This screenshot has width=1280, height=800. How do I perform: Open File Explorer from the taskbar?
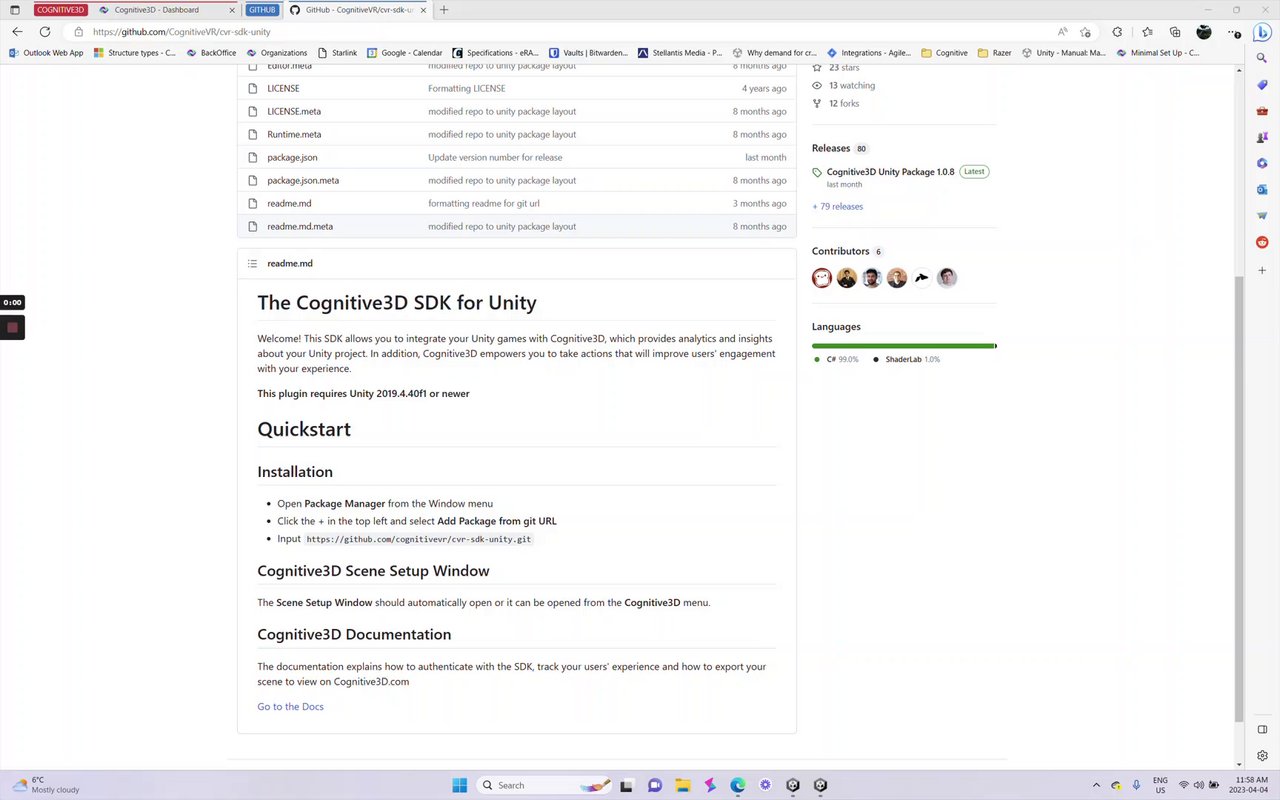[682, 785]
